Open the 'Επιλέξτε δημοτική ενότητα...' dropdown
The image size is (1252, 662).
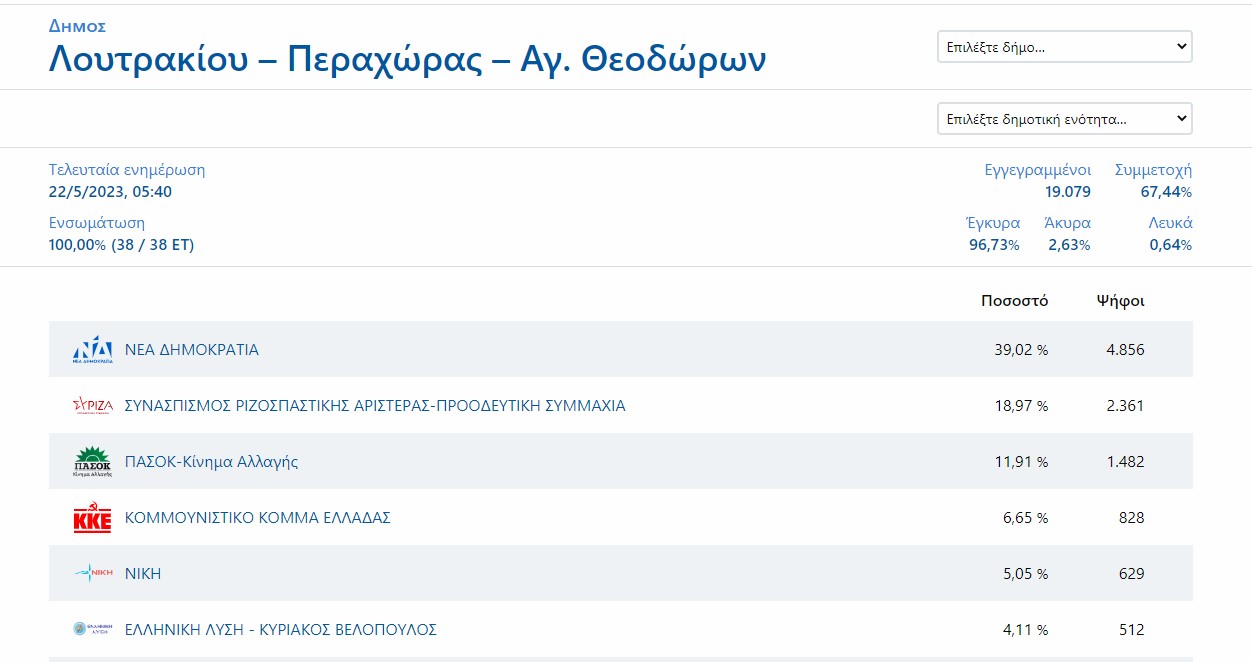click(x=1064, y=119)
